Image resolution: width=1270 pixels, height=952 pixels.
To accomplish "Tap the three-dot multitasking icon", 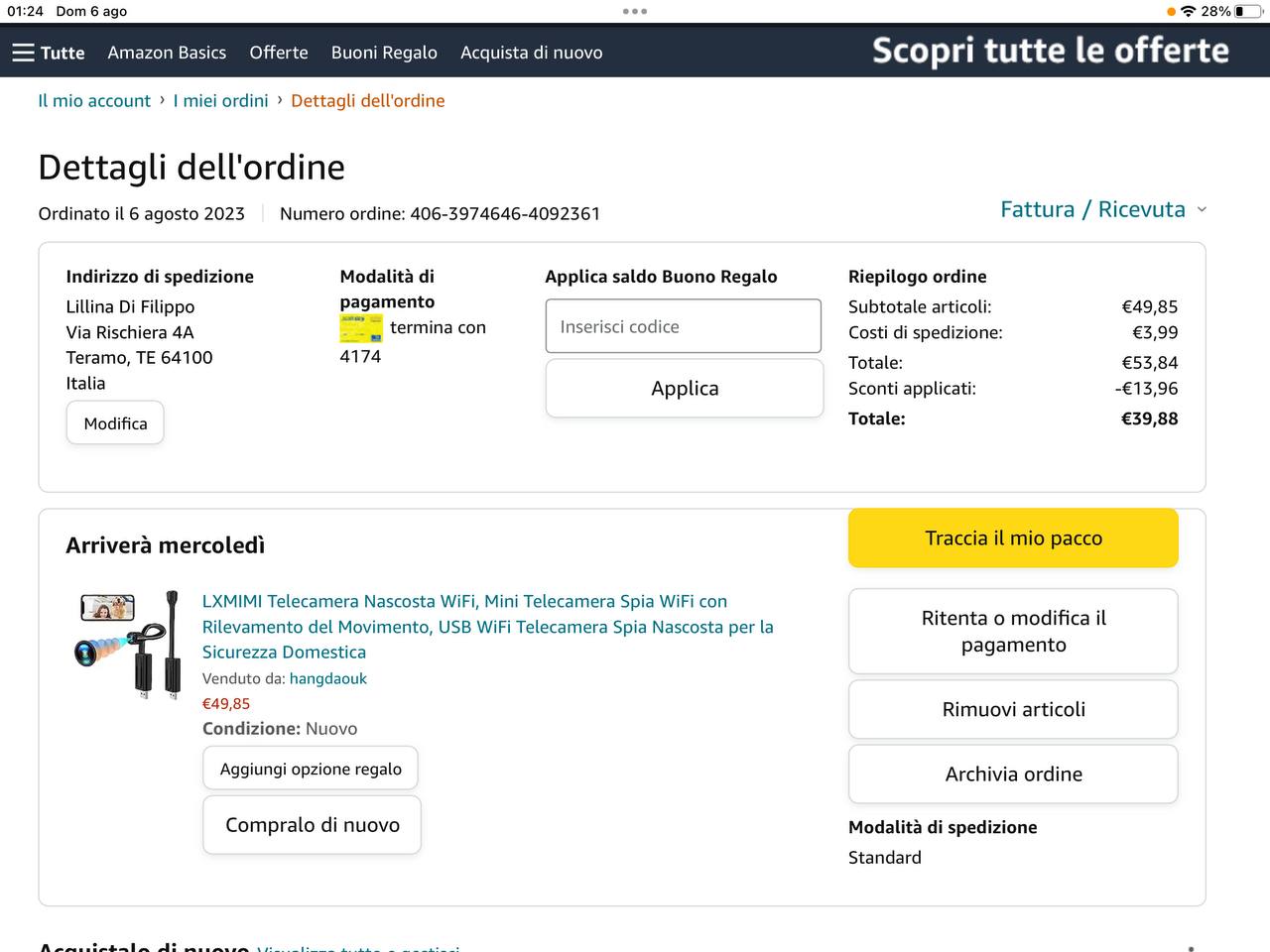I will click(635, 11).
